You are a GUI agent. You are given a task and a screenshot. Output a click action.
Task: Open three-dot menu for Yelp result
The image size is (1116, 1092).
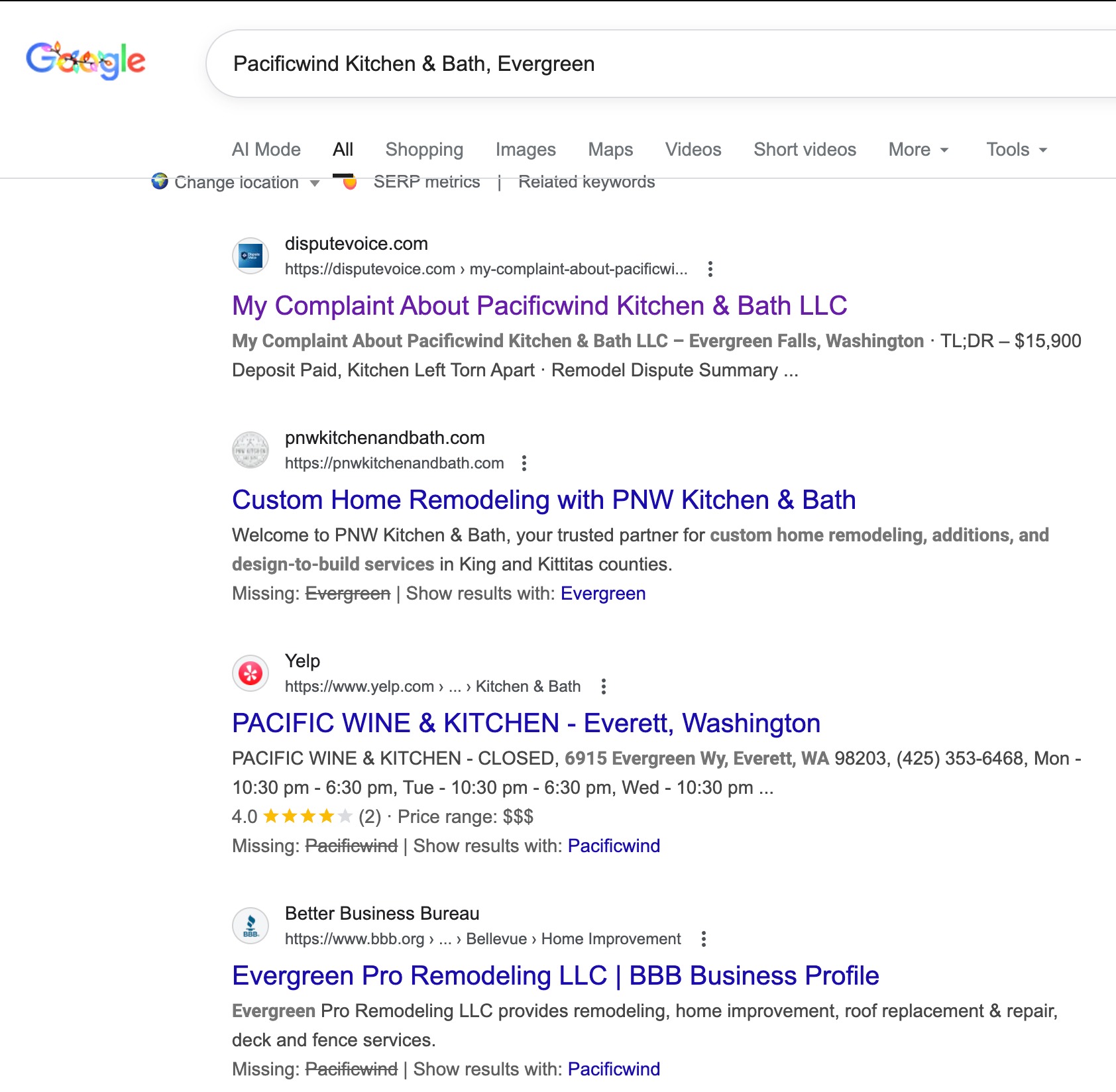click(x=603, y=686)
